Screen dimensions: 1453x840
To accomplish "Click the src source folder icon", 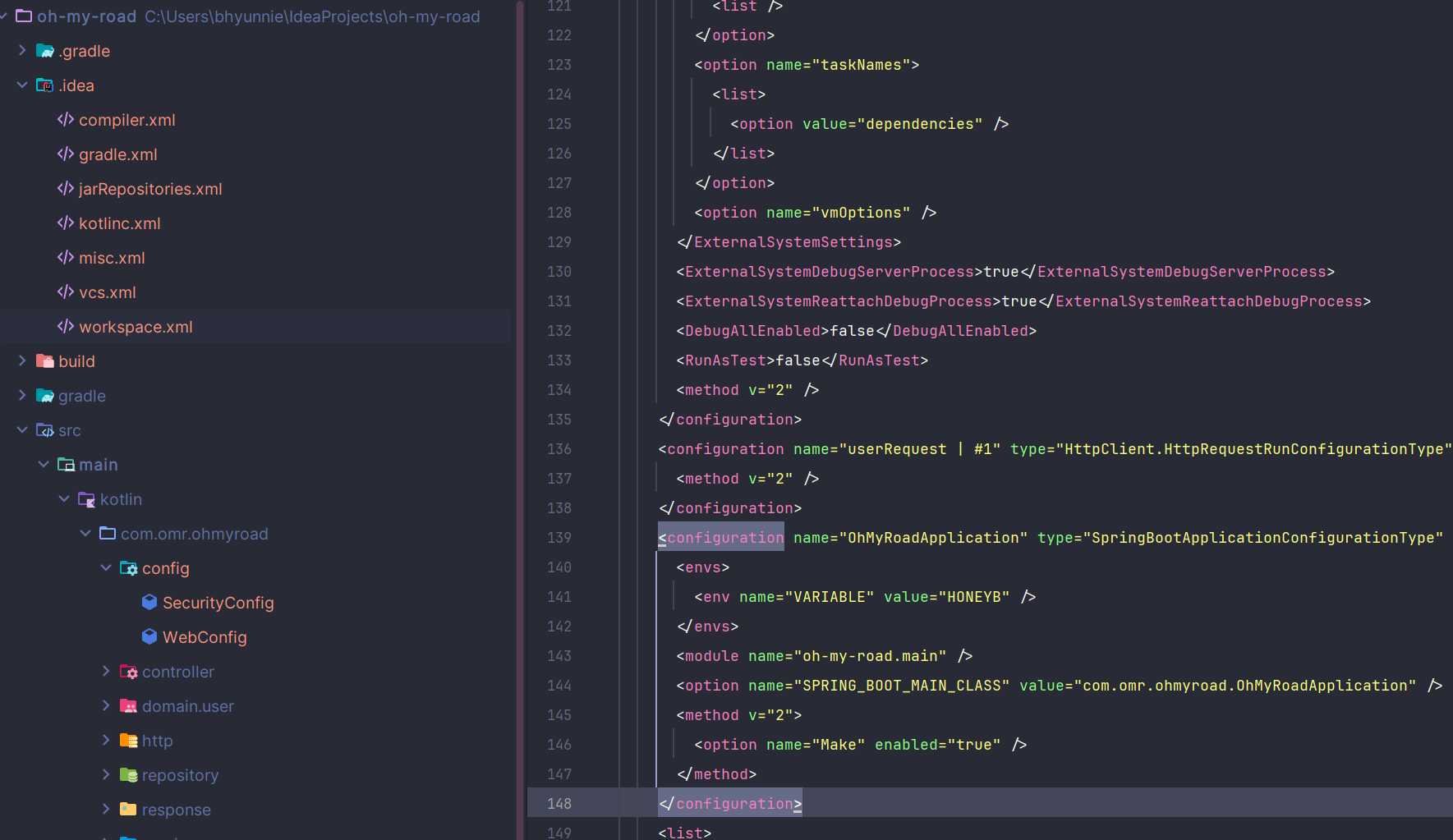I will (x=45, y=430).
